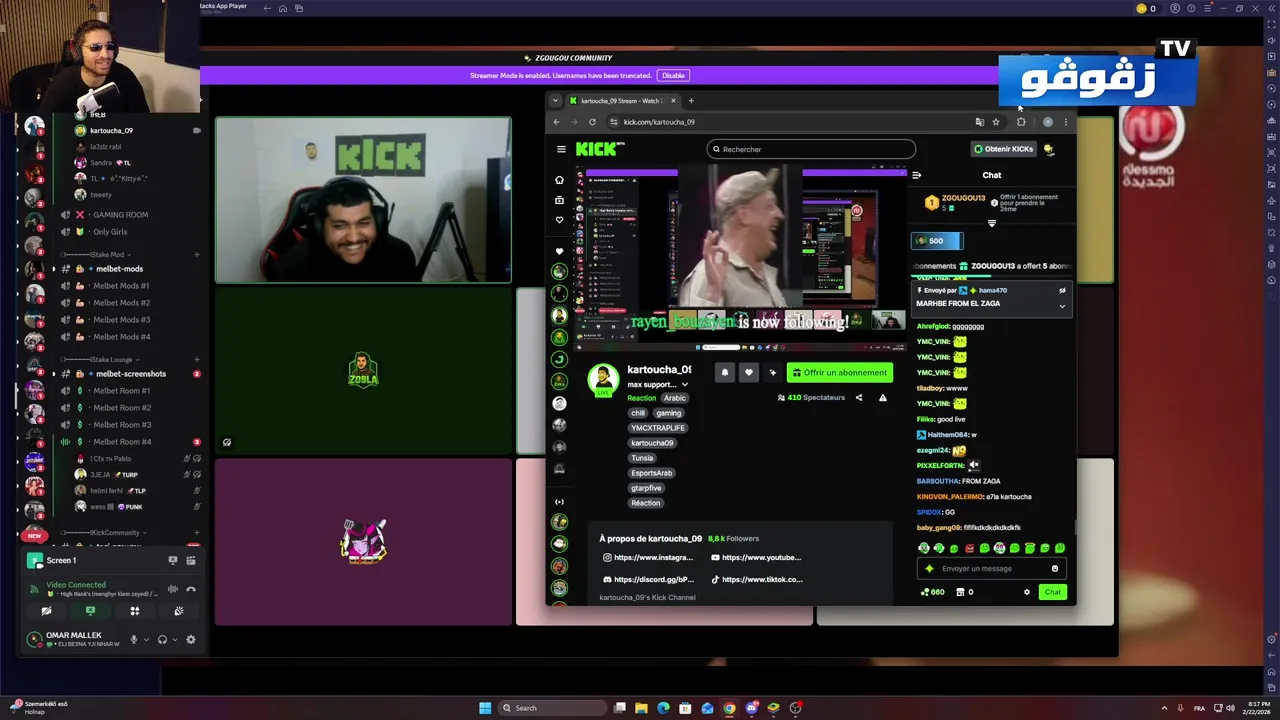Open Kick shop icon showing 0
This screenshot has height=720, width=1280.
[x=964, y=592]
